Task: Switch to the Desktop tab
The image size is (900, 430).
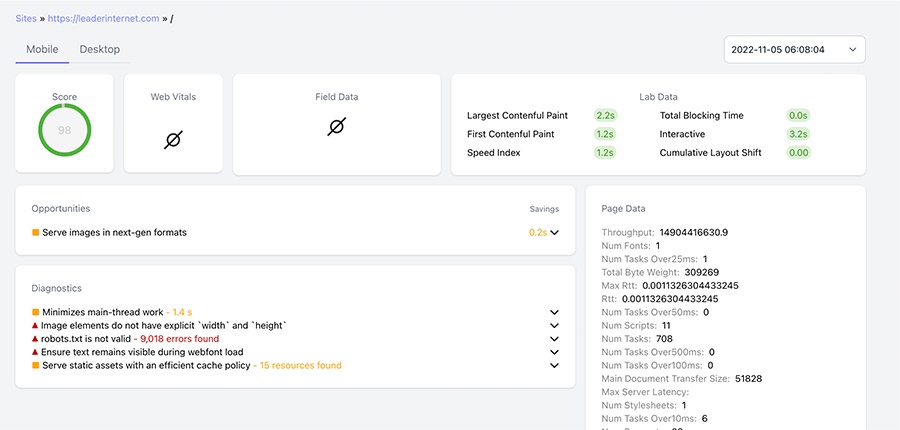Action: point(99,49)
